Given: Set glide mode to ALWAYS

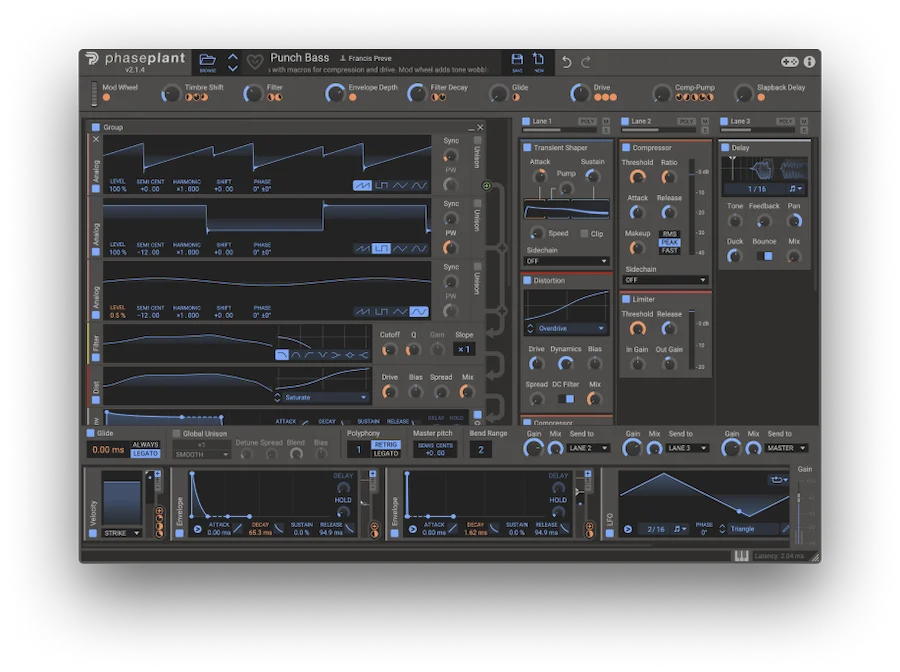Looking at the screenshot, I should [x=145, y=445].
